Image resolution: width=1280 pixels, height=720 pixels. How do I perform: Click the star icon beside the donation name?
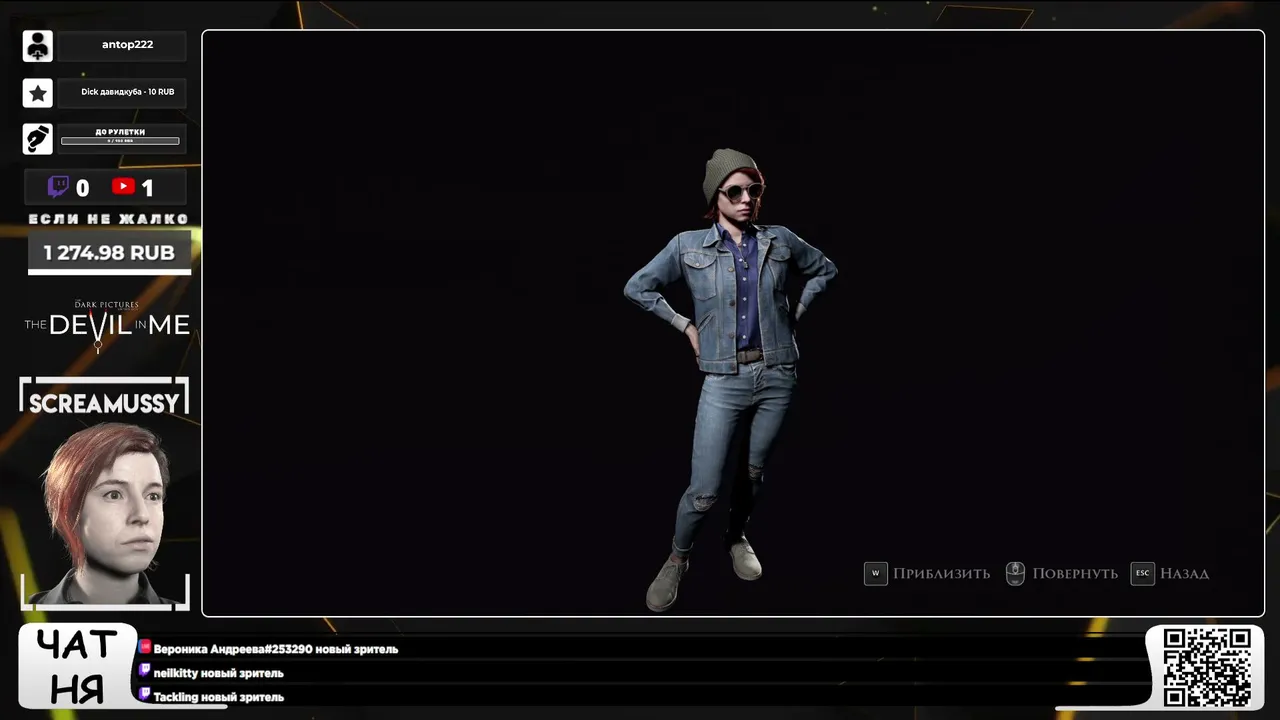37,93
